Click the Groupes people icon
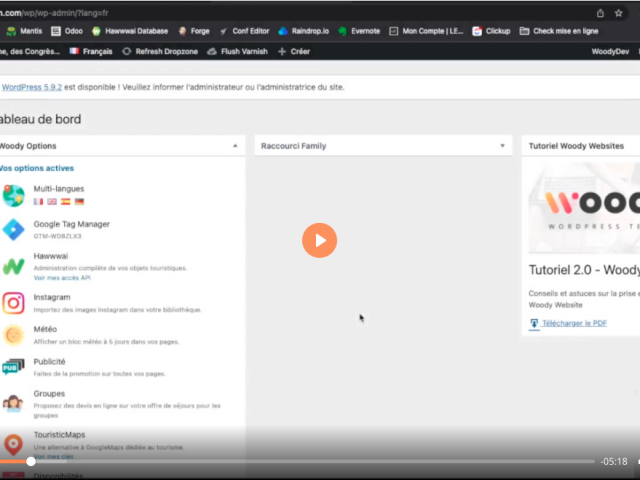The image size is (640, 480). tap(13, 403)
